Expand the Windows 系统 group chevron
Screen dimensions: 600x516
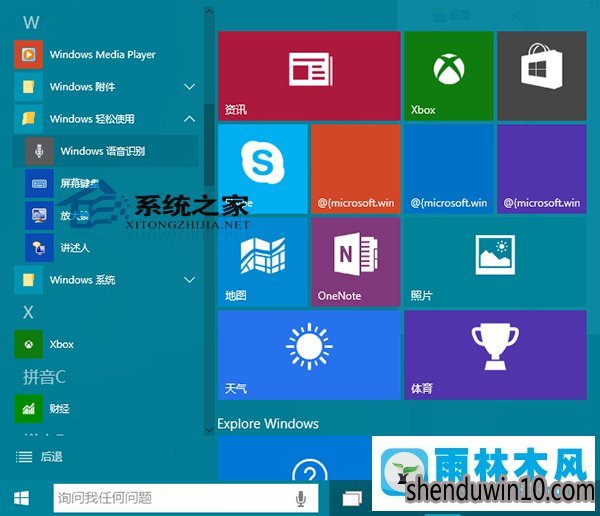pos(189,280)
